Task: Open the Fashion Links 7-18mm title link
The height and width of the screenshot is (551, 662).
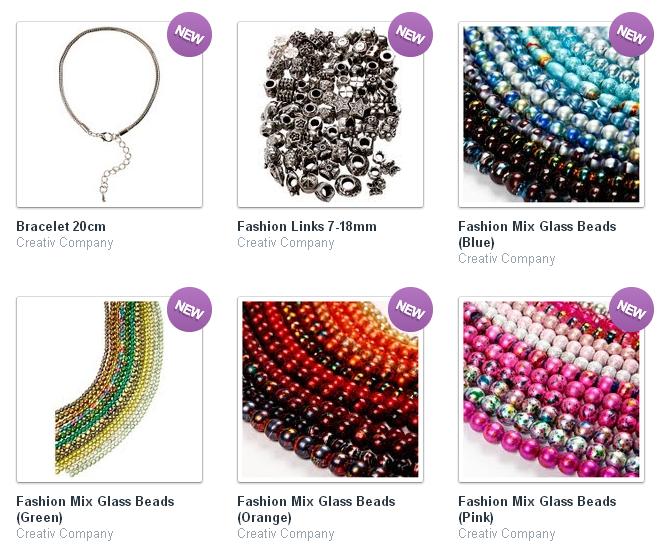Action: coord(307,226)
